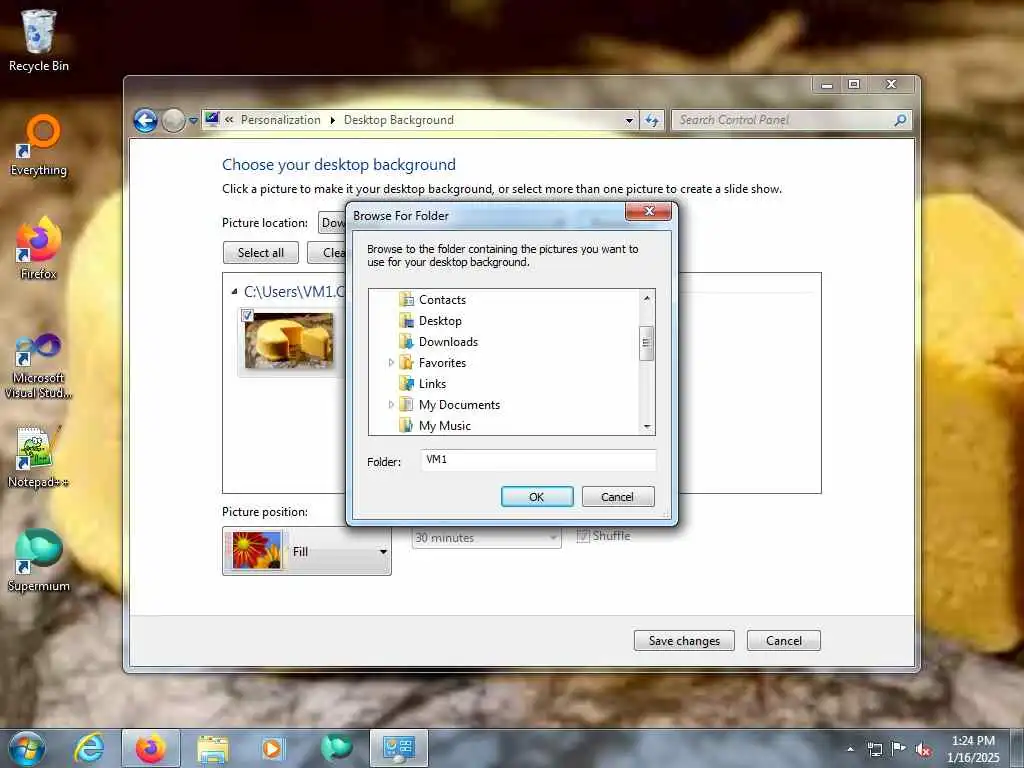Open the Windows Start menu orb
Viewport: 1024px width, 768px height.
27,748
